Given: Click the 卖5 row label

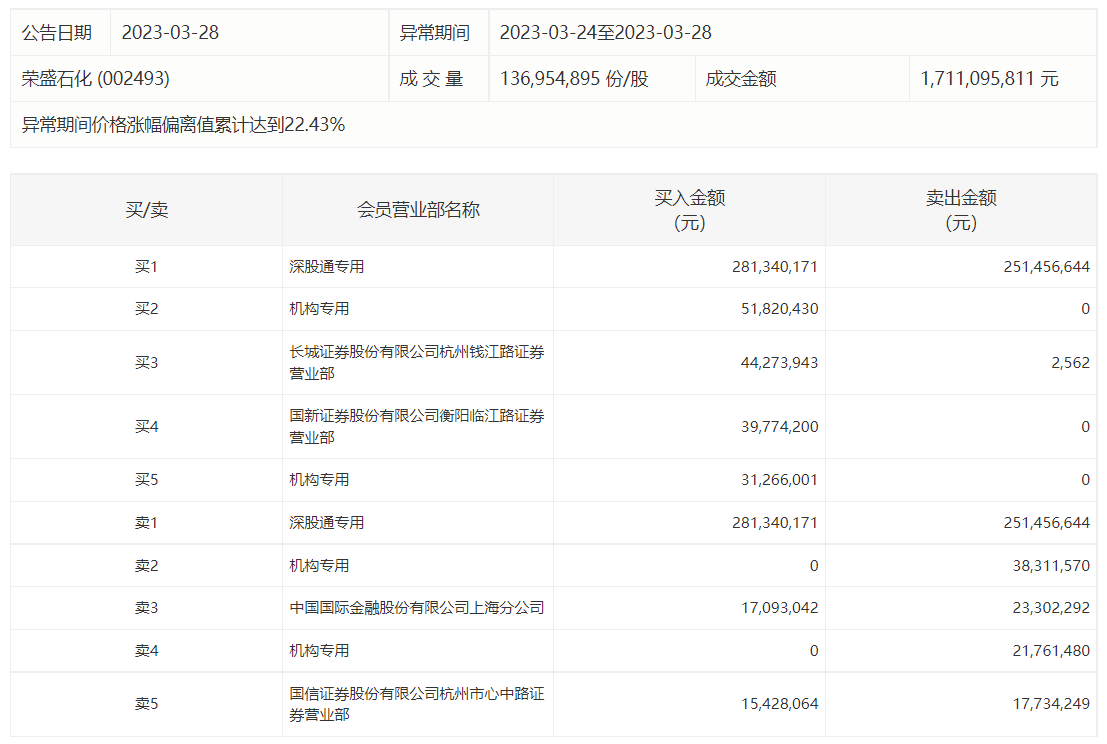Looking at the screenshot, I should (146, 704).
